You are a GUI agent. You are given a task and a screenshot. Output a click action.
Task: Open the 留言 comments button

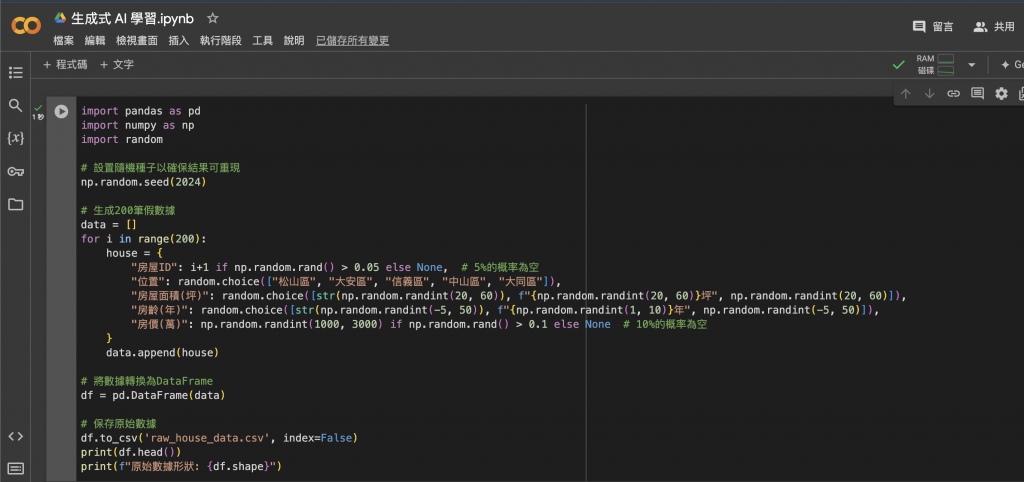click(x=933, y=27)
